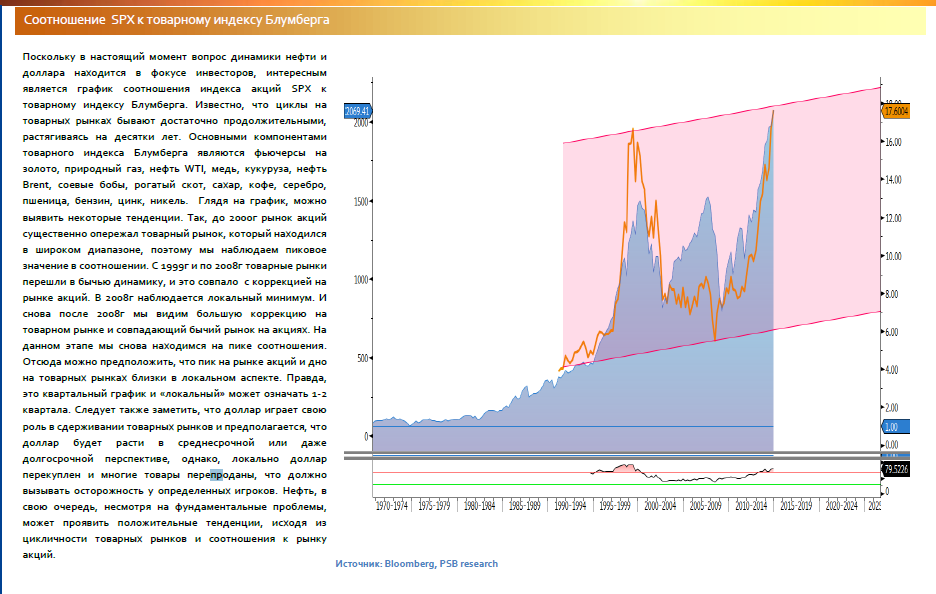
Task: Click the 2000-2004 x-axis label
Action: click(x=660, y=506)
